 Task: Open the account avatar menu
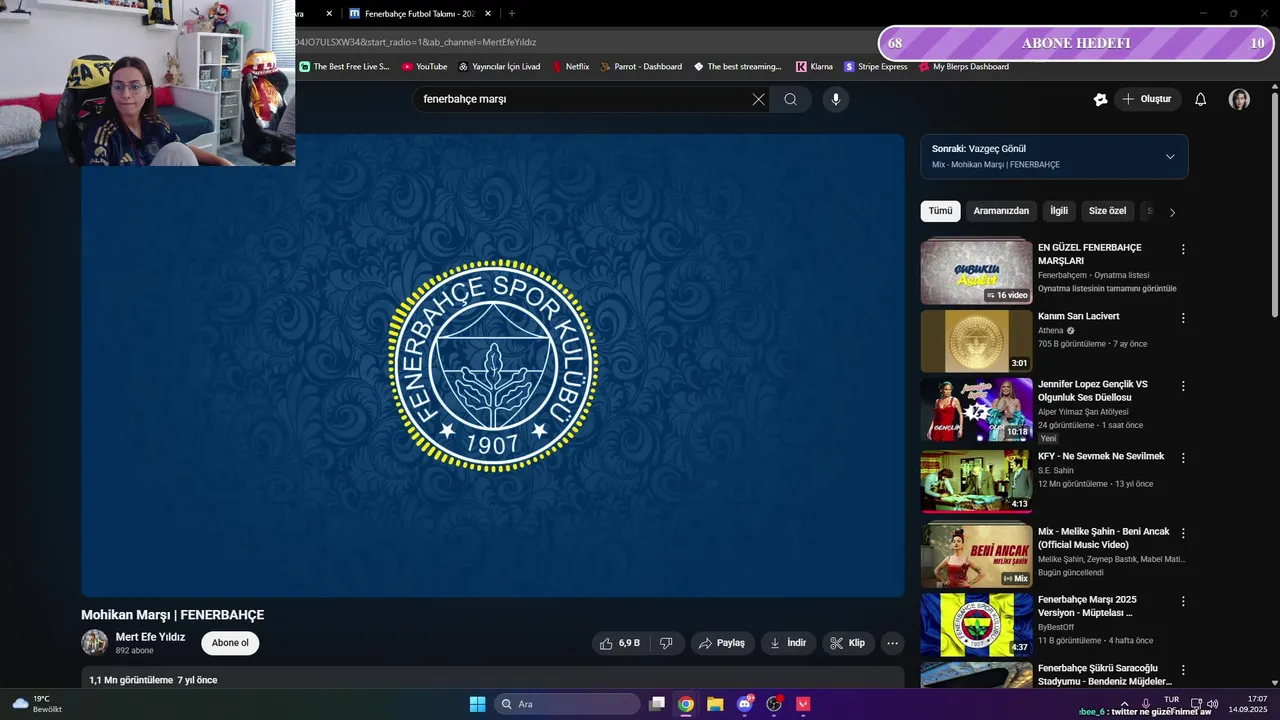click(1239, 99)
